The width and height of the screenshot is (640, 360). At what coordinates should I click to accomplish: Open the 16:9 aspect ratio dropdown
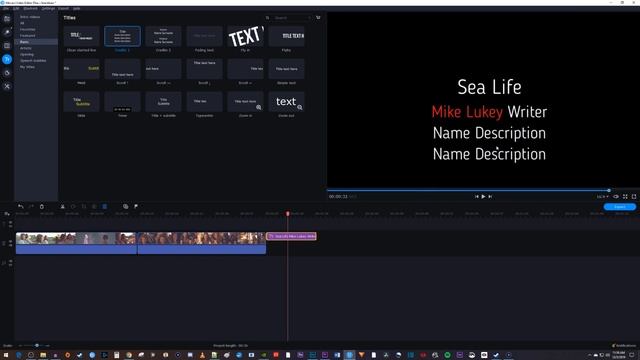(x=602, y=196)
